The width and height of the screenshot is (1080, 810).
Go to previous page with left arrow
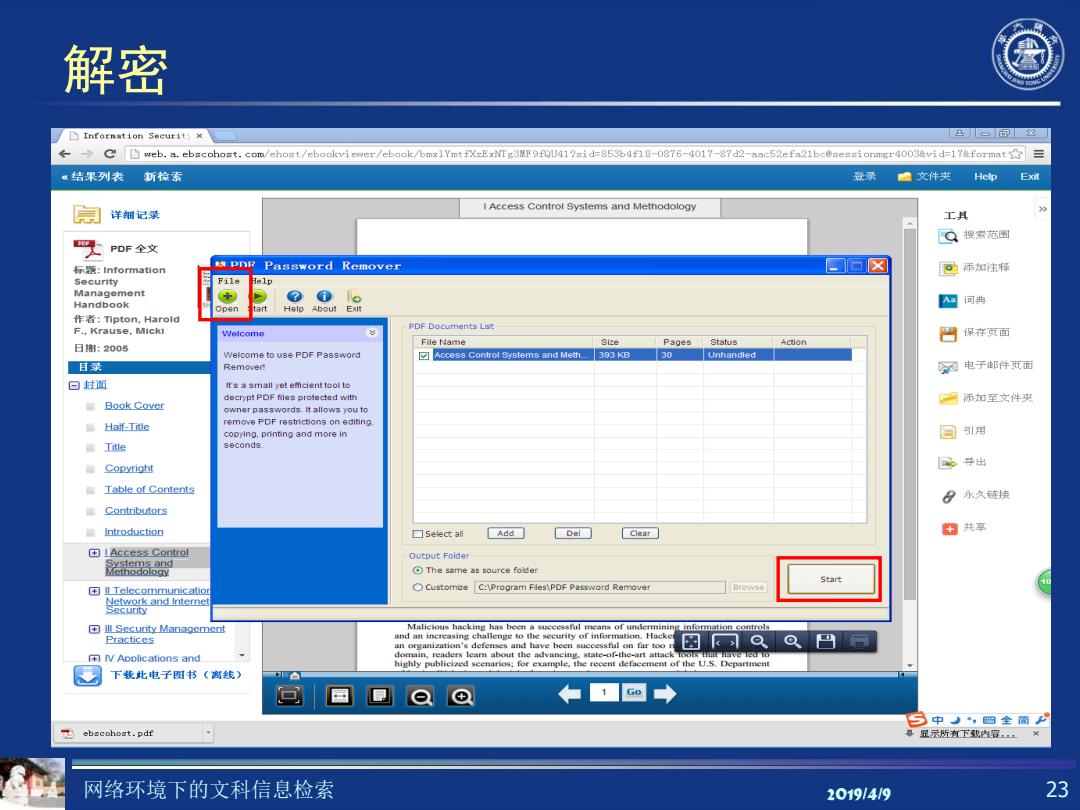click(570, 694)
